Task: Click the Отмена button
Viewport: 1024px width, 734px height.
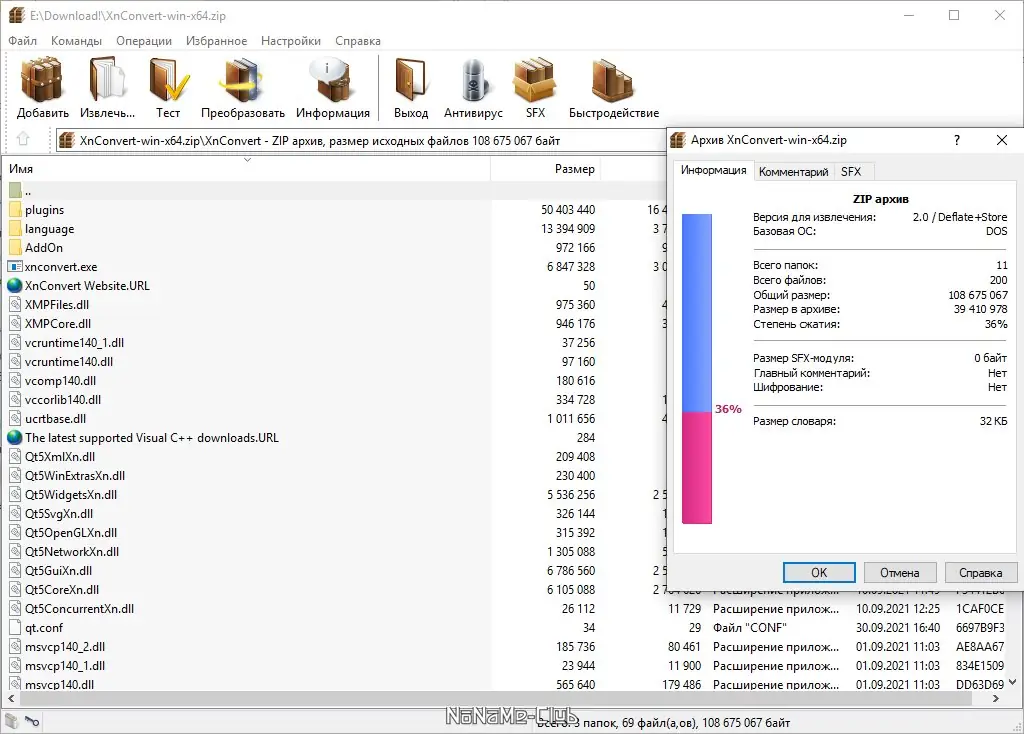Action: [x=899, y=573]
